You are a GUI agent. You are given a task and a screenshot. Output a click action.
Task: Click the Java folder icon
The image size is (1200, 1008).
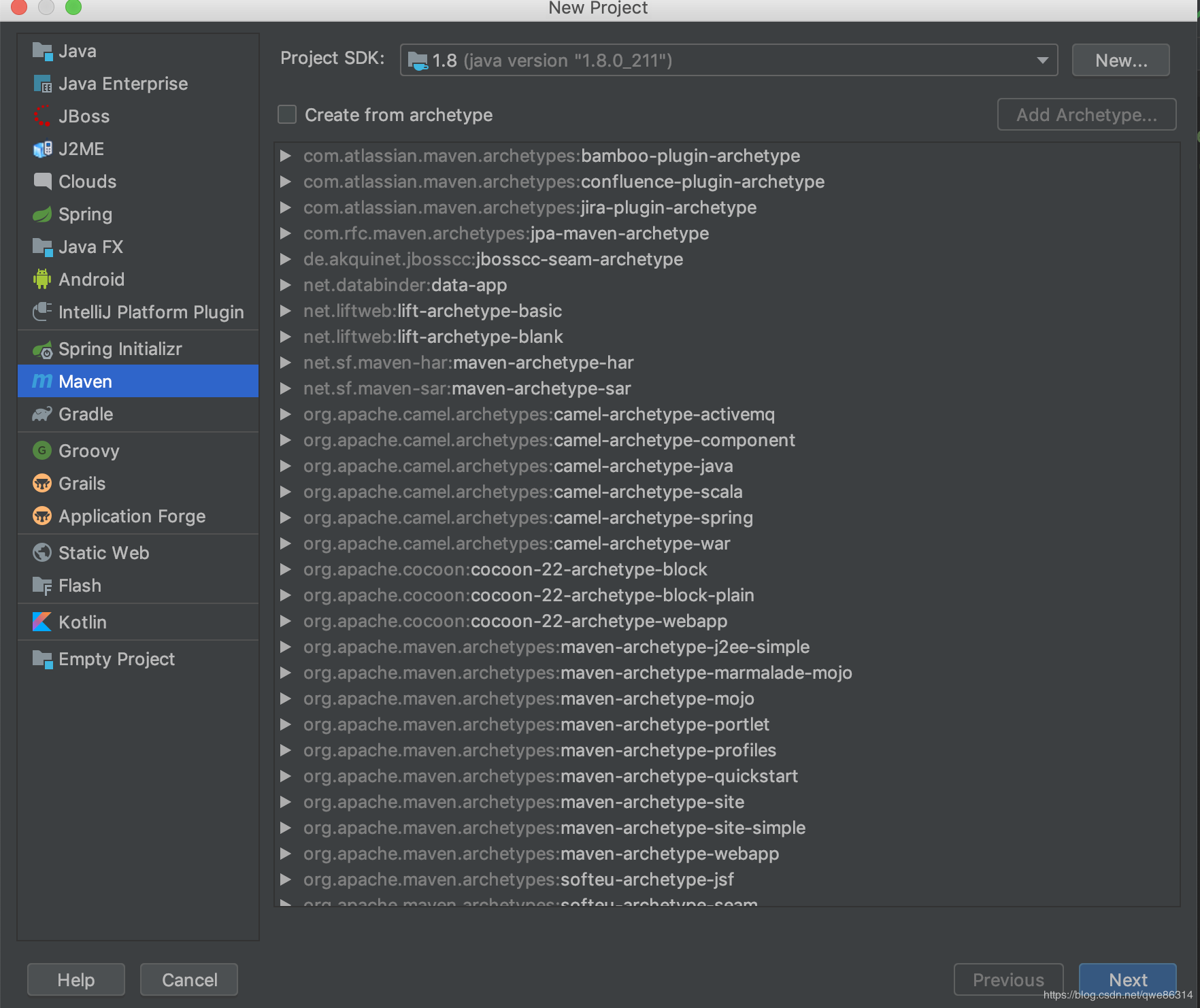pos(42,51)
